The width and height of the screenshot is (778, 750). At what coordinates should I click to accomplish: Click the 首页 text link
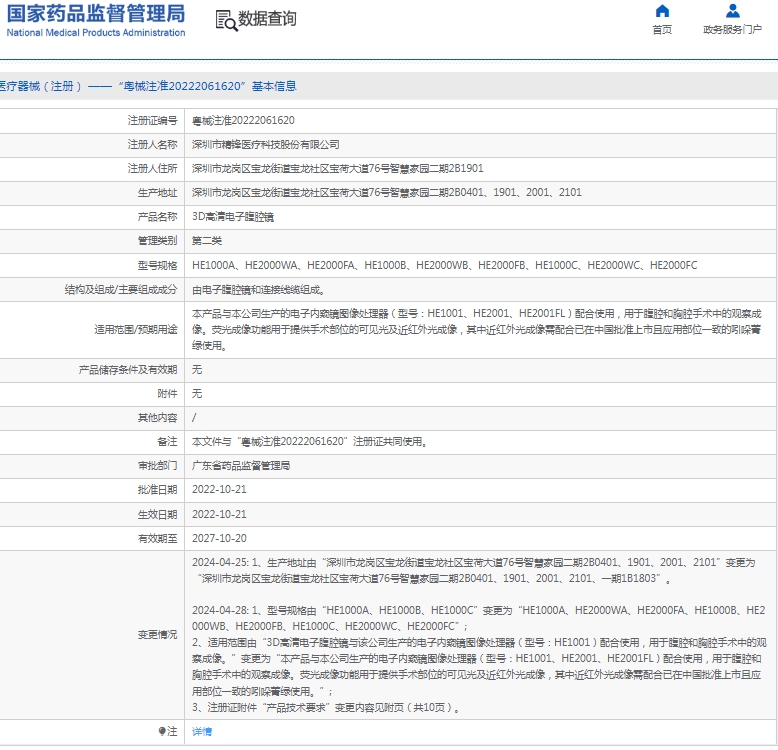(x=662, y=30)
